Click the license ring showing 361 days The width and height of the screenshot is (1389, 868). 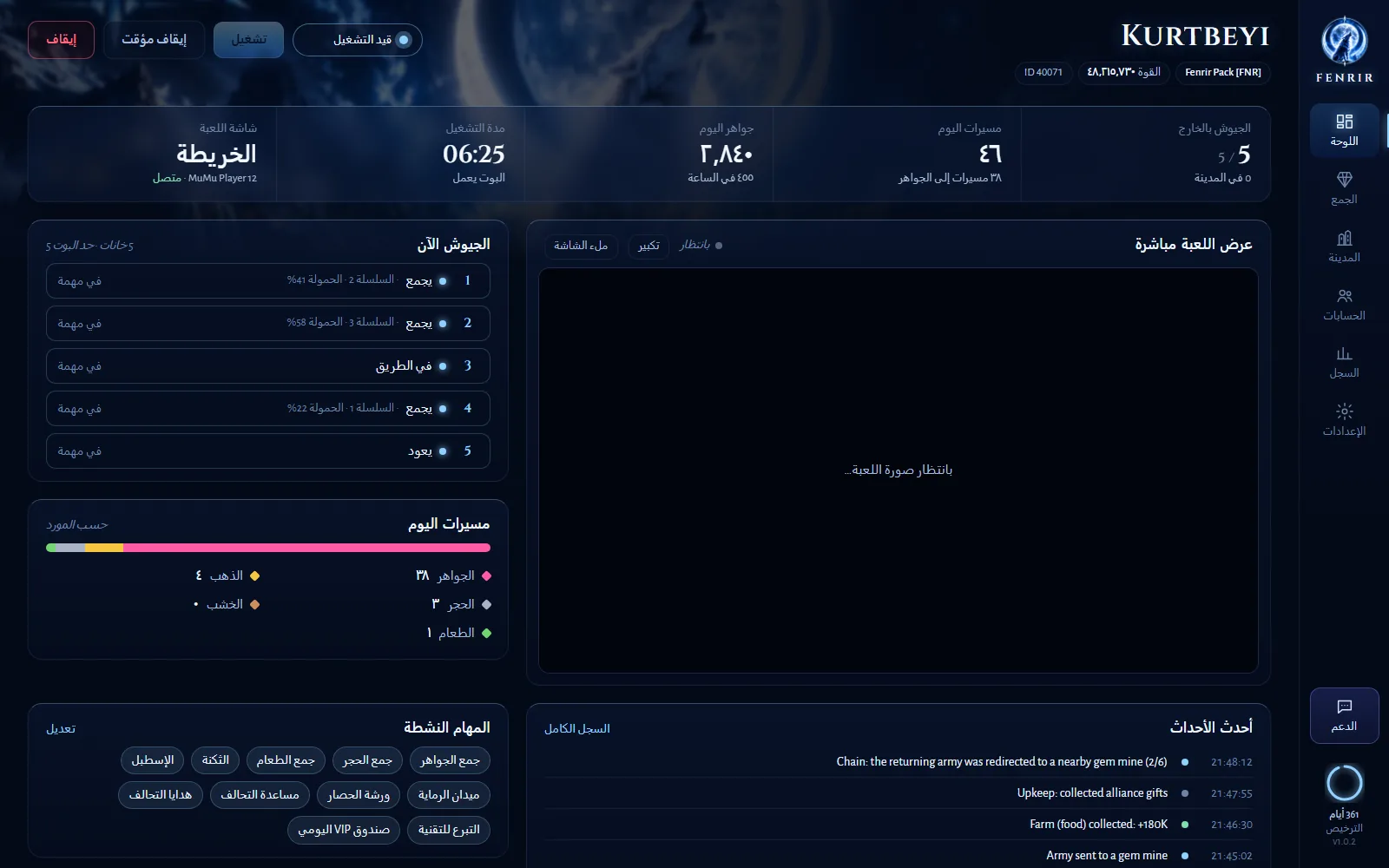click(x=1344, y=783)
